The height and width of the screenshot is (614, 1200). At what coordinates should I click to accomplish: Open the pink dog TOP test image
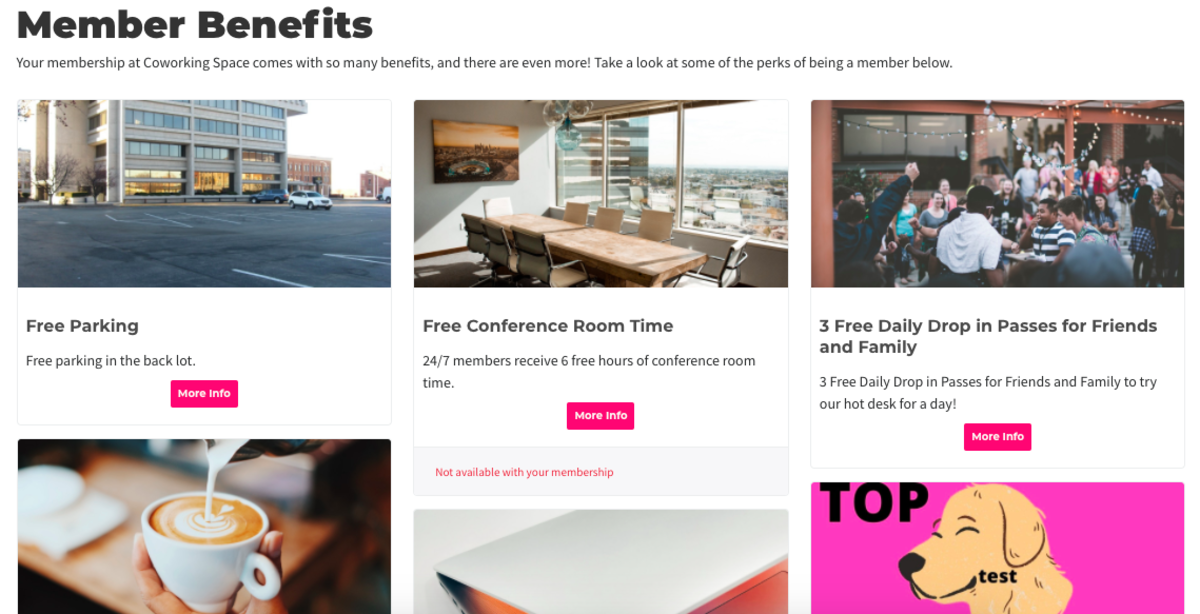997,547
